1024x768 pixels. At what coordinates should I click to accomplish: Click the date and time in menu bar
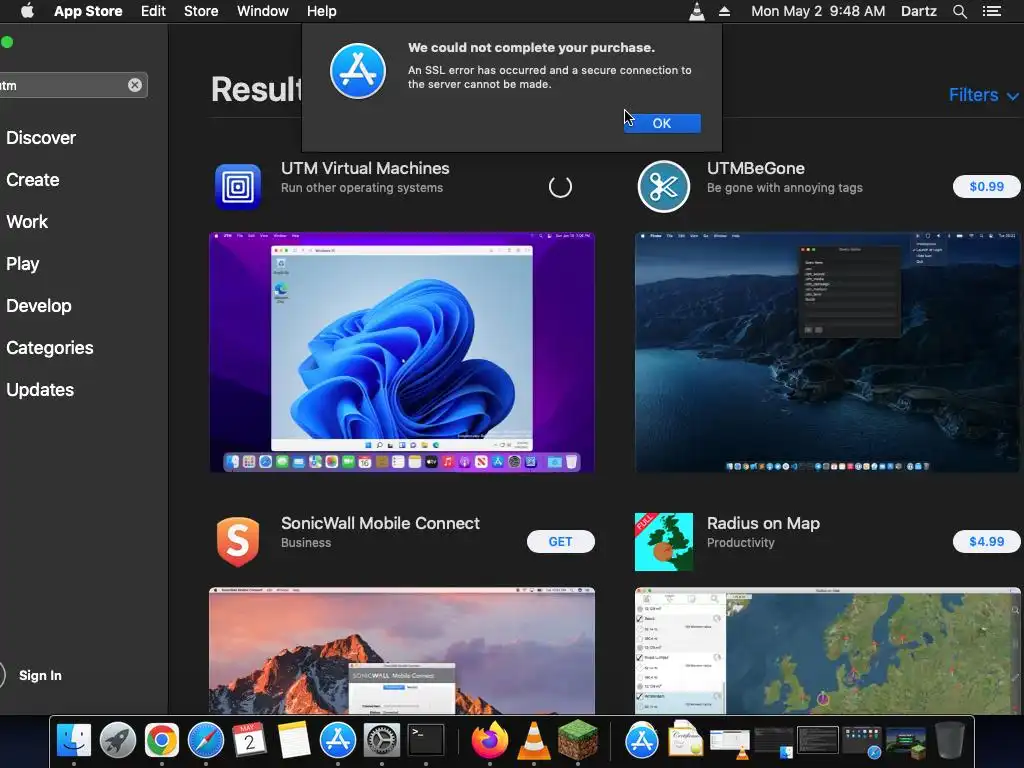818,11
